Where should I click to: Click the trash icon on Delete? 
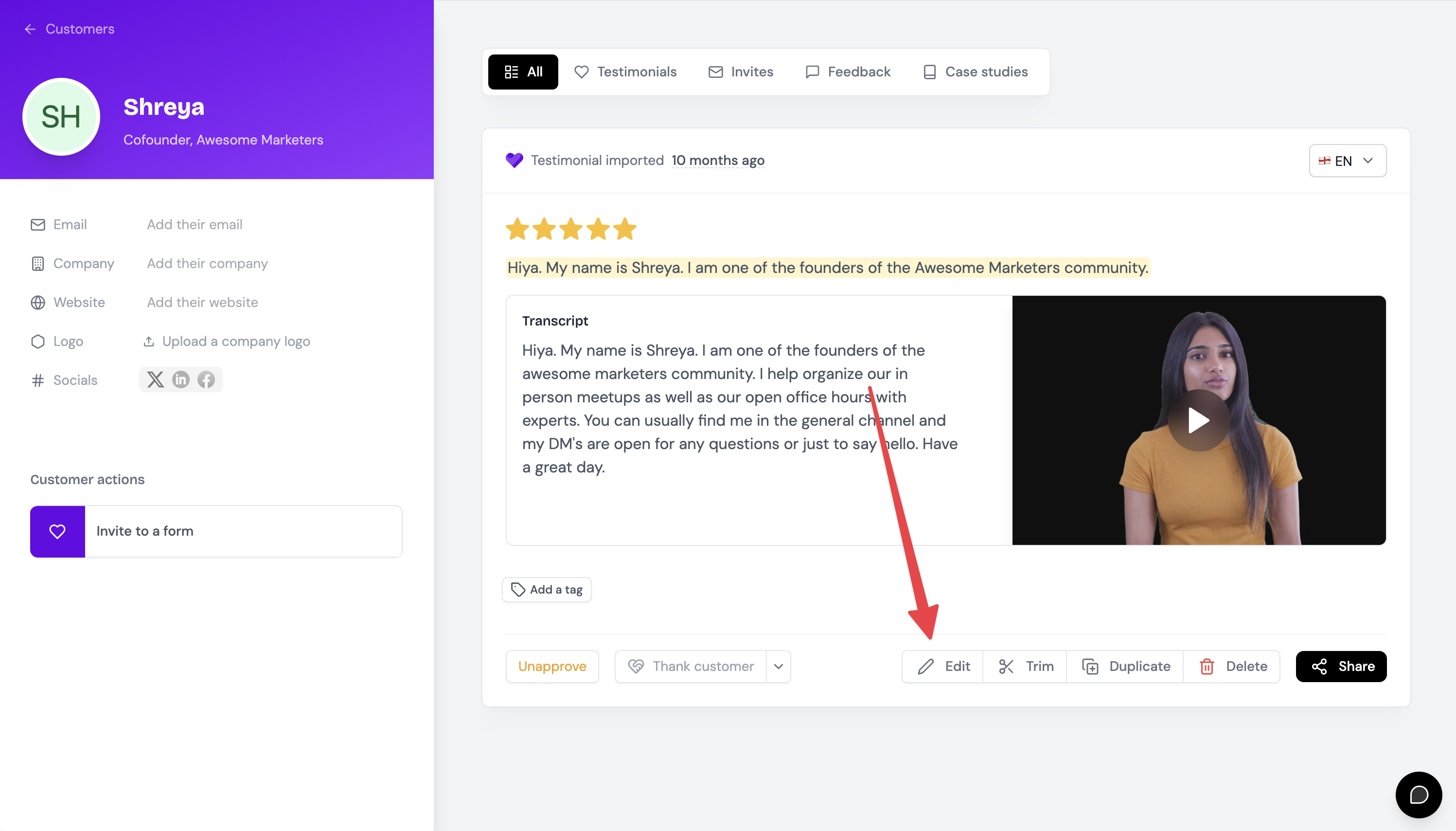coord(1207,667)
